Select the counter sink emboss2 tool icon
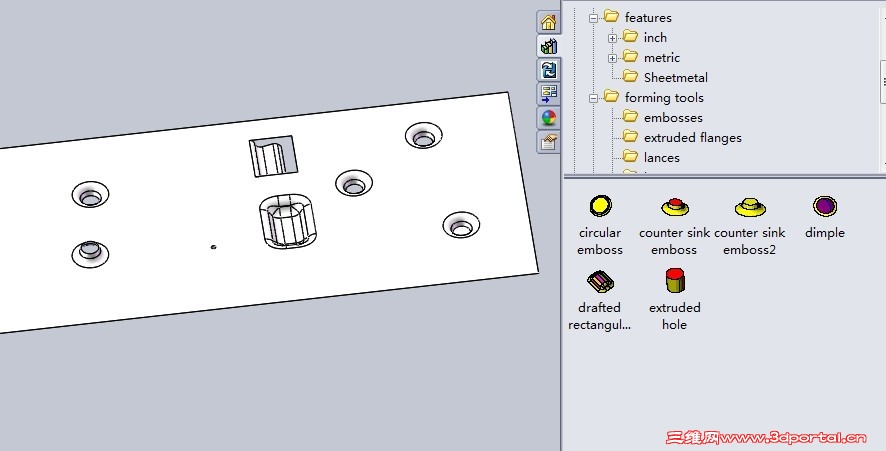This screenshot has height=451, width=886. pyautogui.click(x=750, y=207)
